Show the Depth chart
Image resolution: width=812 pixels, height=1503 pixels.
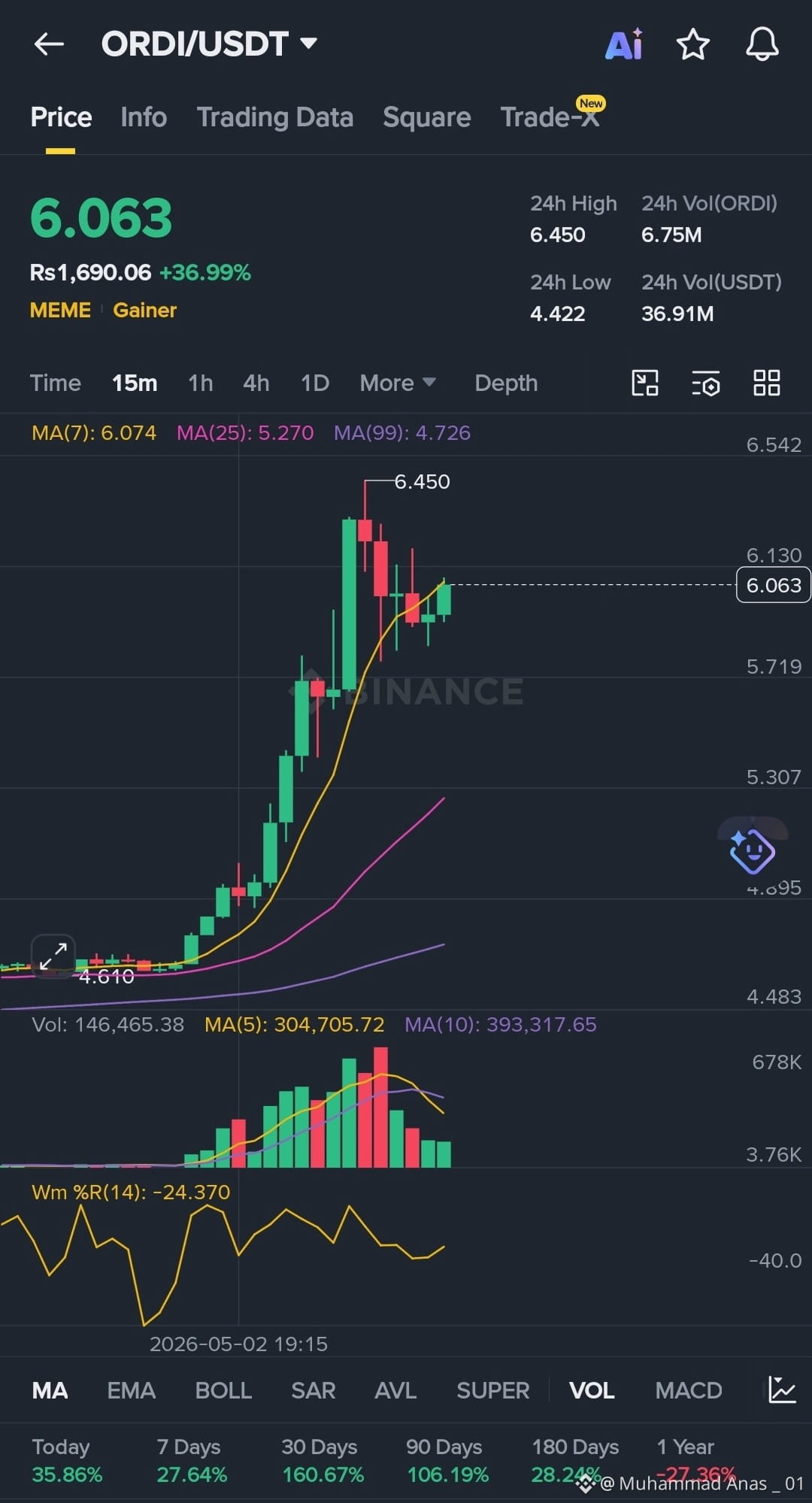click(x=506, y=383)
